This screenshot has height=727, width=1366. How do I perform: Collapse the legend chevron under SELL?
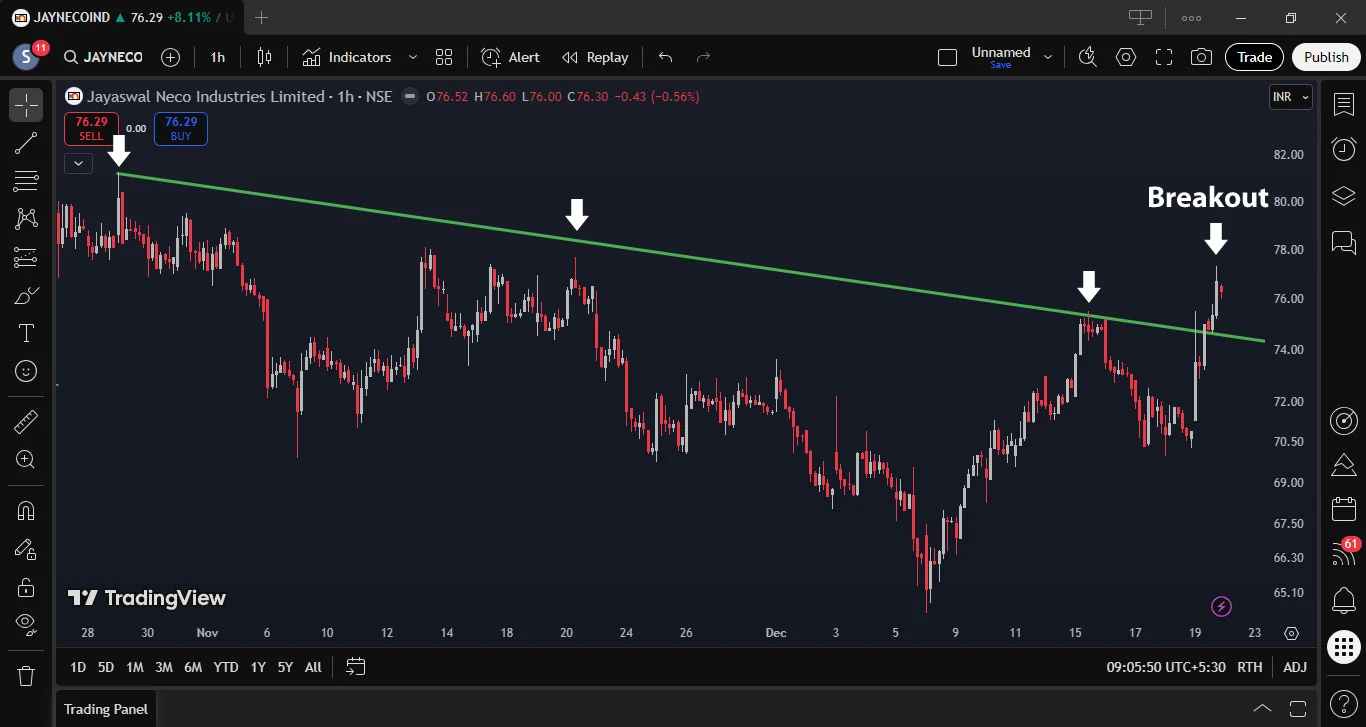coord(78,163)
